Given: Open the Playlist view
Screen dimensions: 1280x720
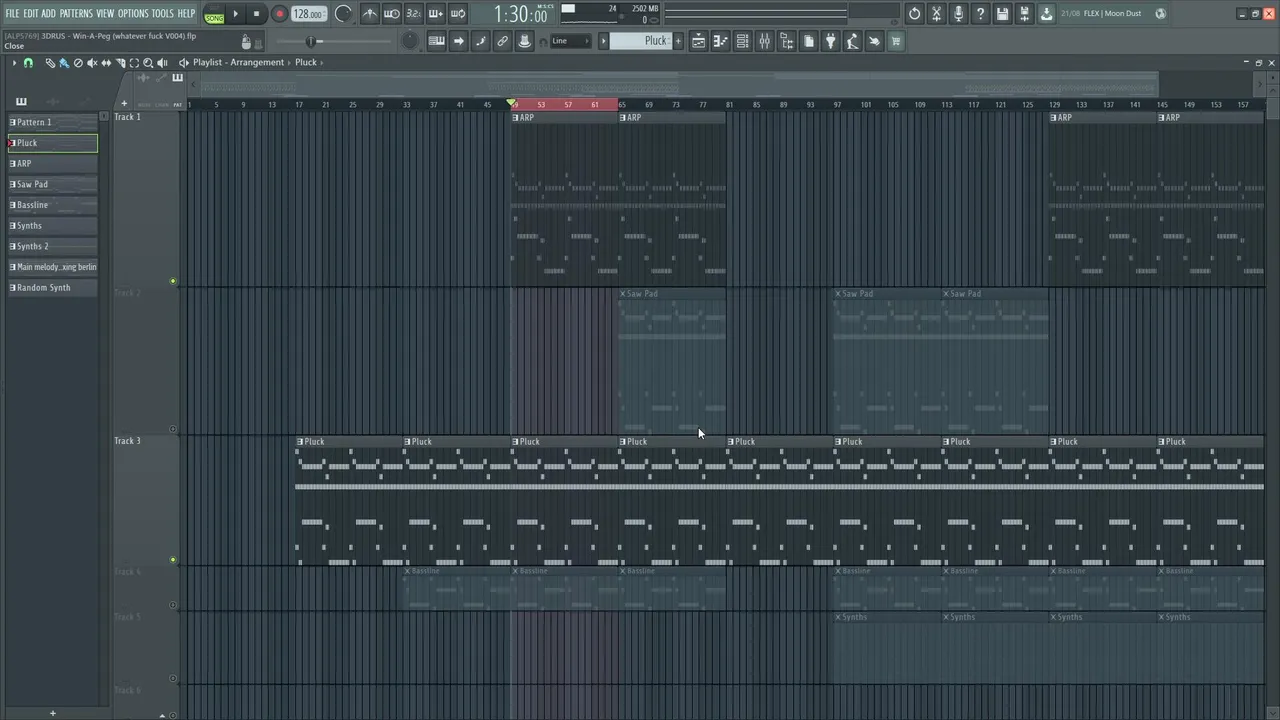Looking at the screenshot, I should [699, 41].
